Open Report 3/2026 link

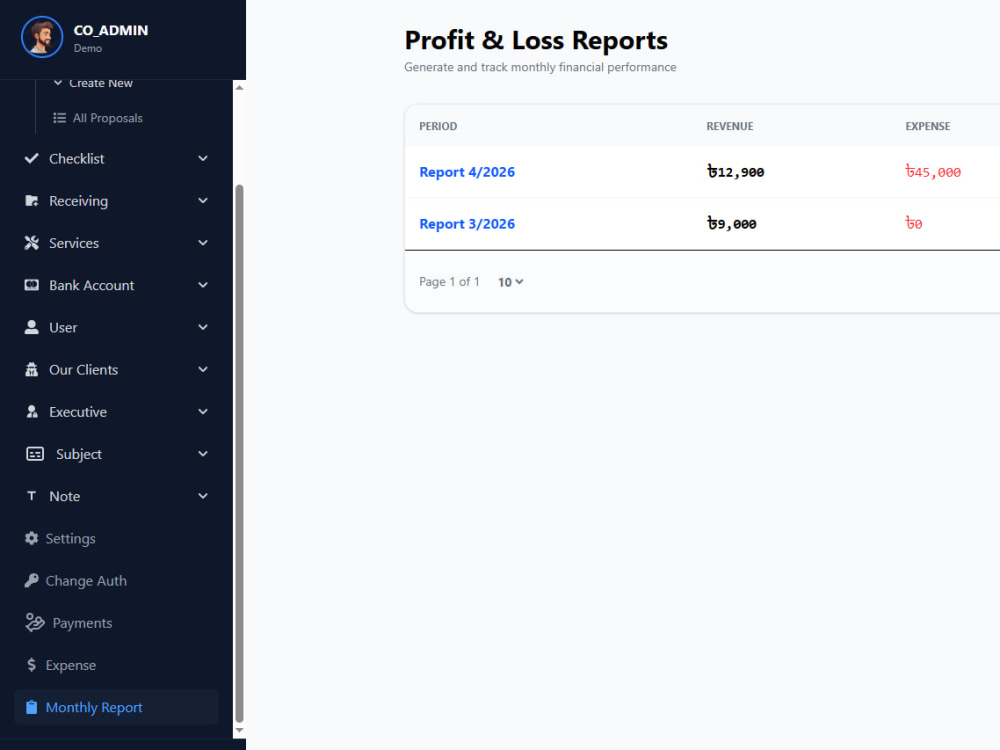tap(467, 224)
